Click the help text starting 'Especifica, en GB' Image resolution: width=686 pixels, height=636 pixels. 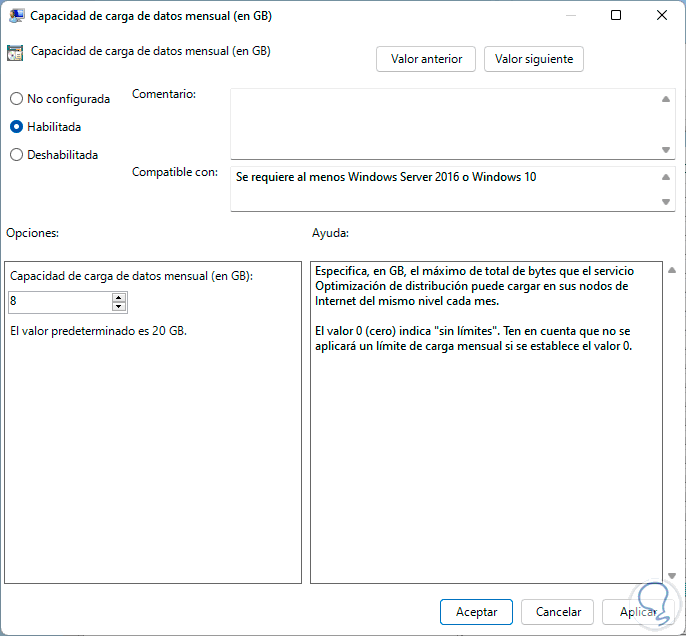[474, 286]
